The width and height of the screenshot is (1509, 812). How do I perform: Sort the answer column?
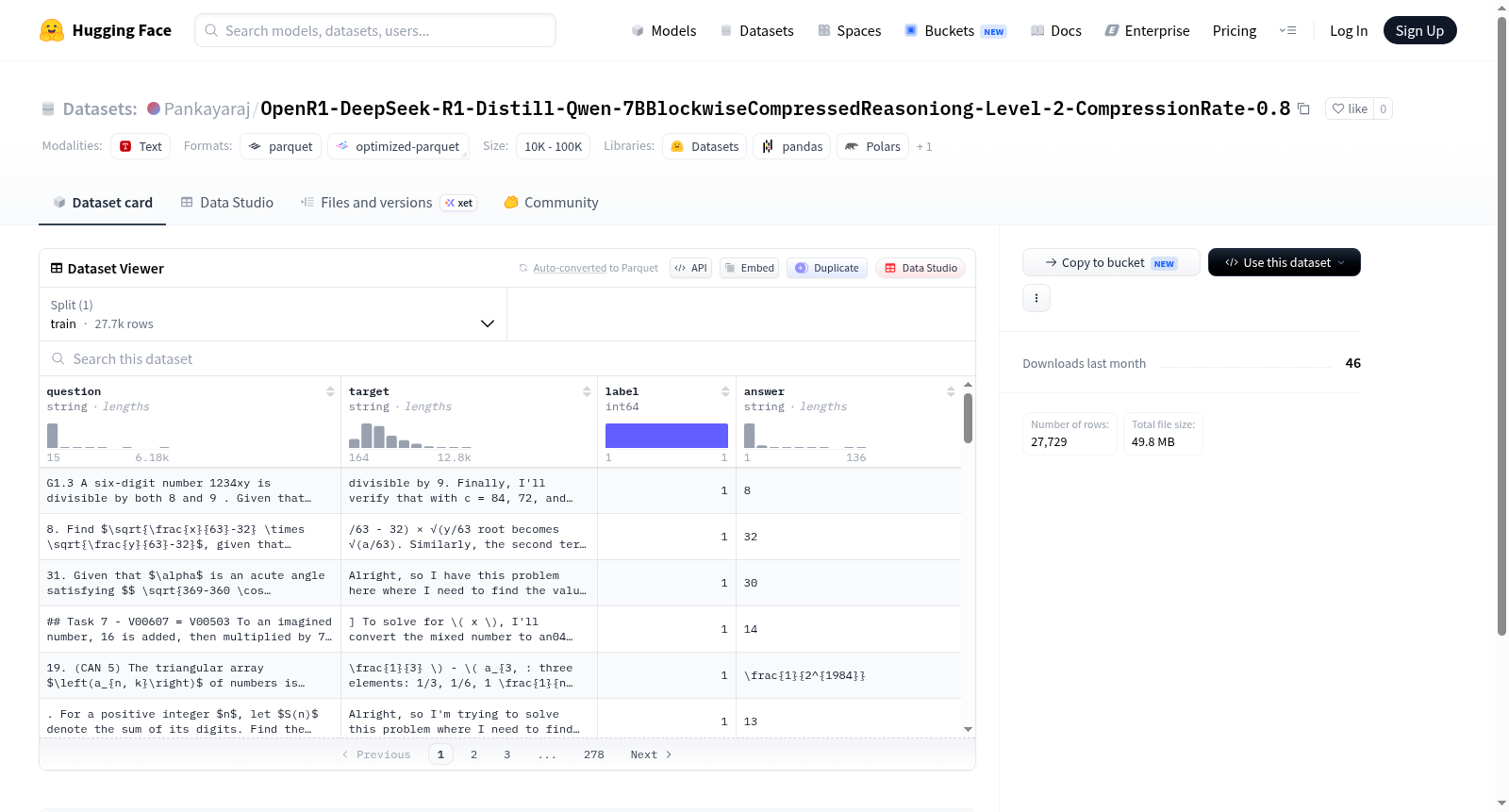pos(951,391)
